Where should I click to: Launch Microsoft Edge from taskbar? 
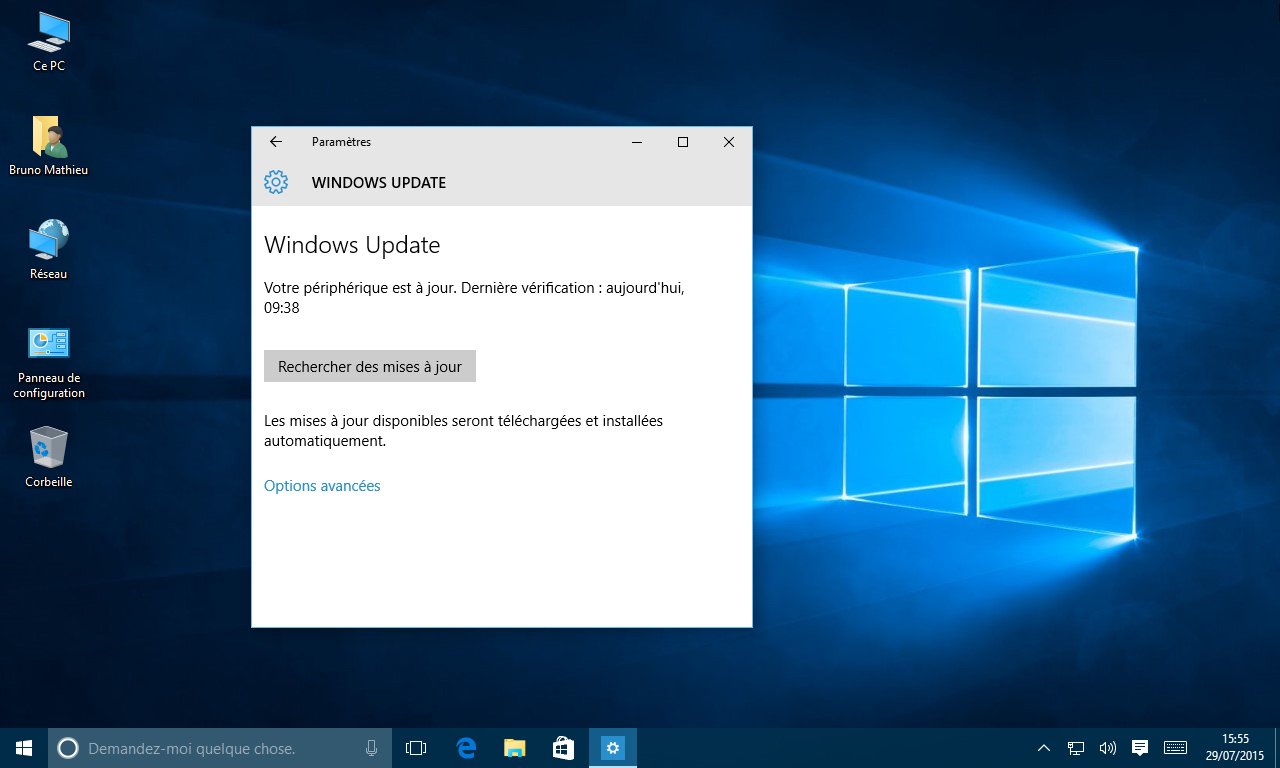coord(466,748)
